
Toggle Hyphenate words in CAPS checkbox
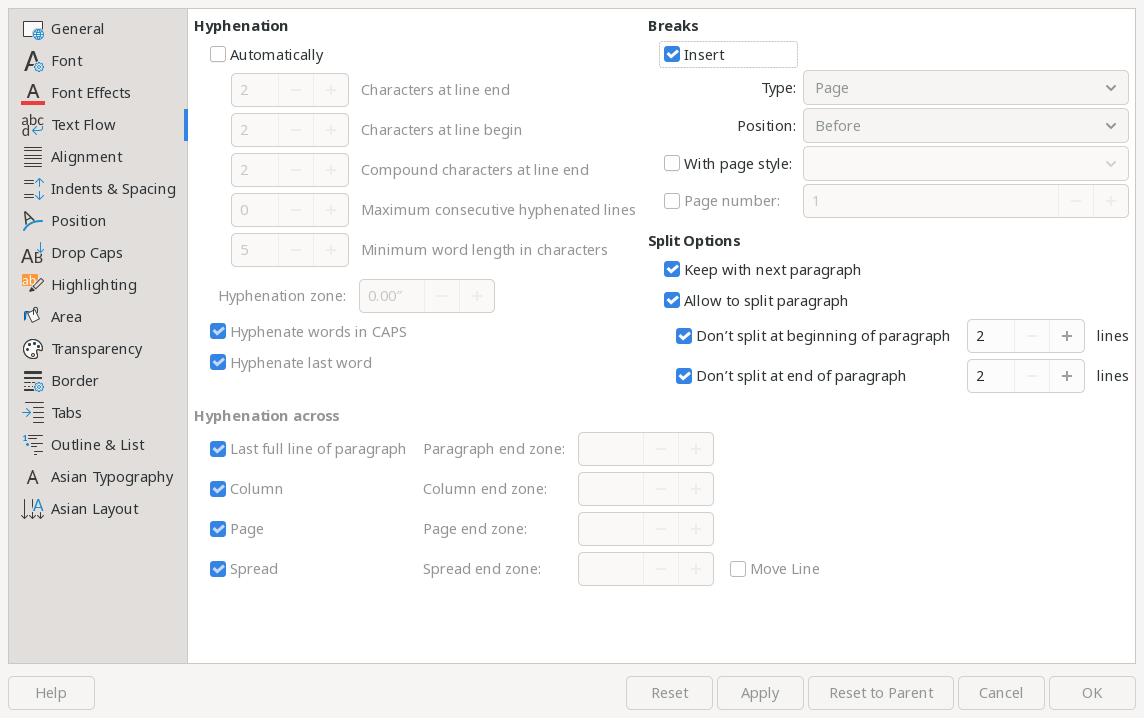(217, 332)
